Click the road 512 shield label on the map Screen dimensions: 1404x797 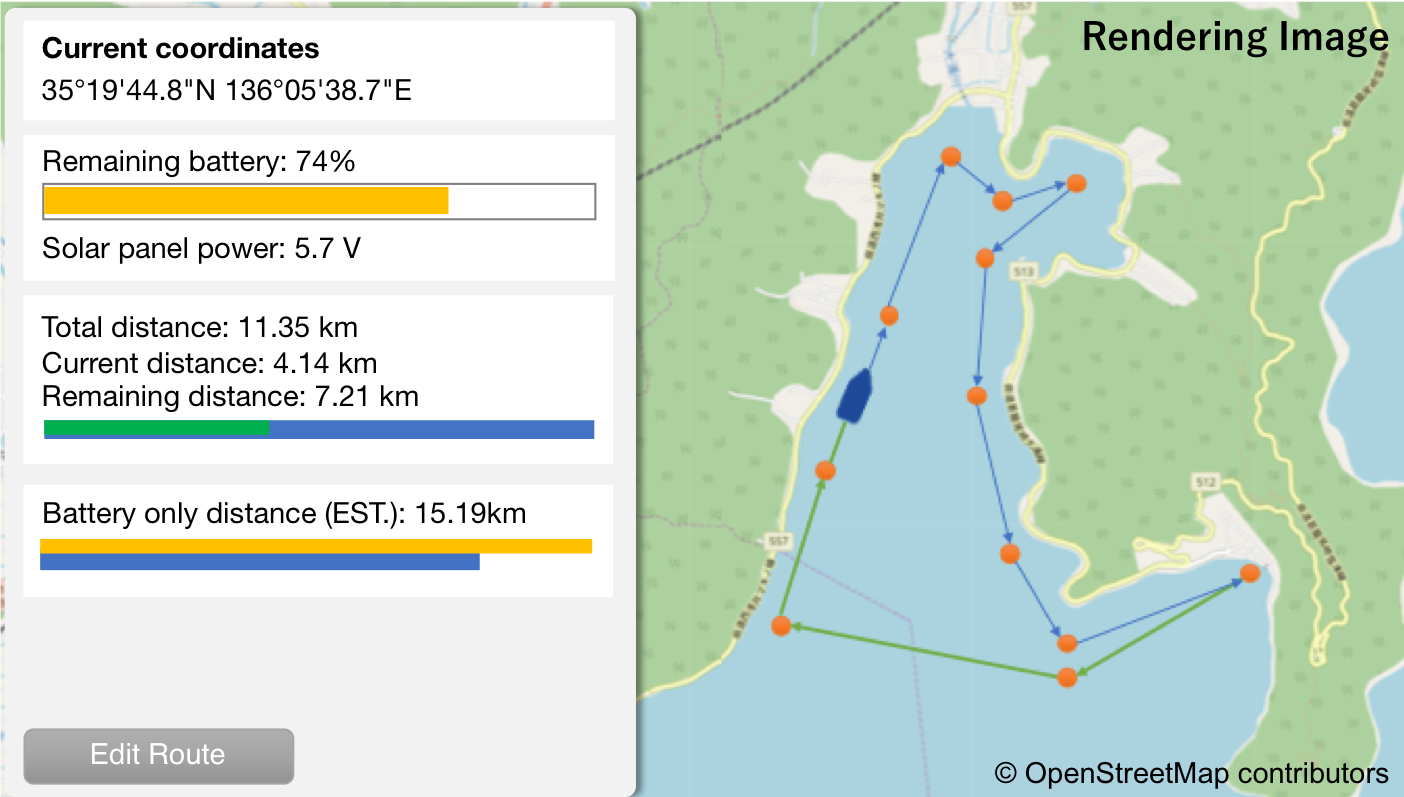(x=1205, y=483)
